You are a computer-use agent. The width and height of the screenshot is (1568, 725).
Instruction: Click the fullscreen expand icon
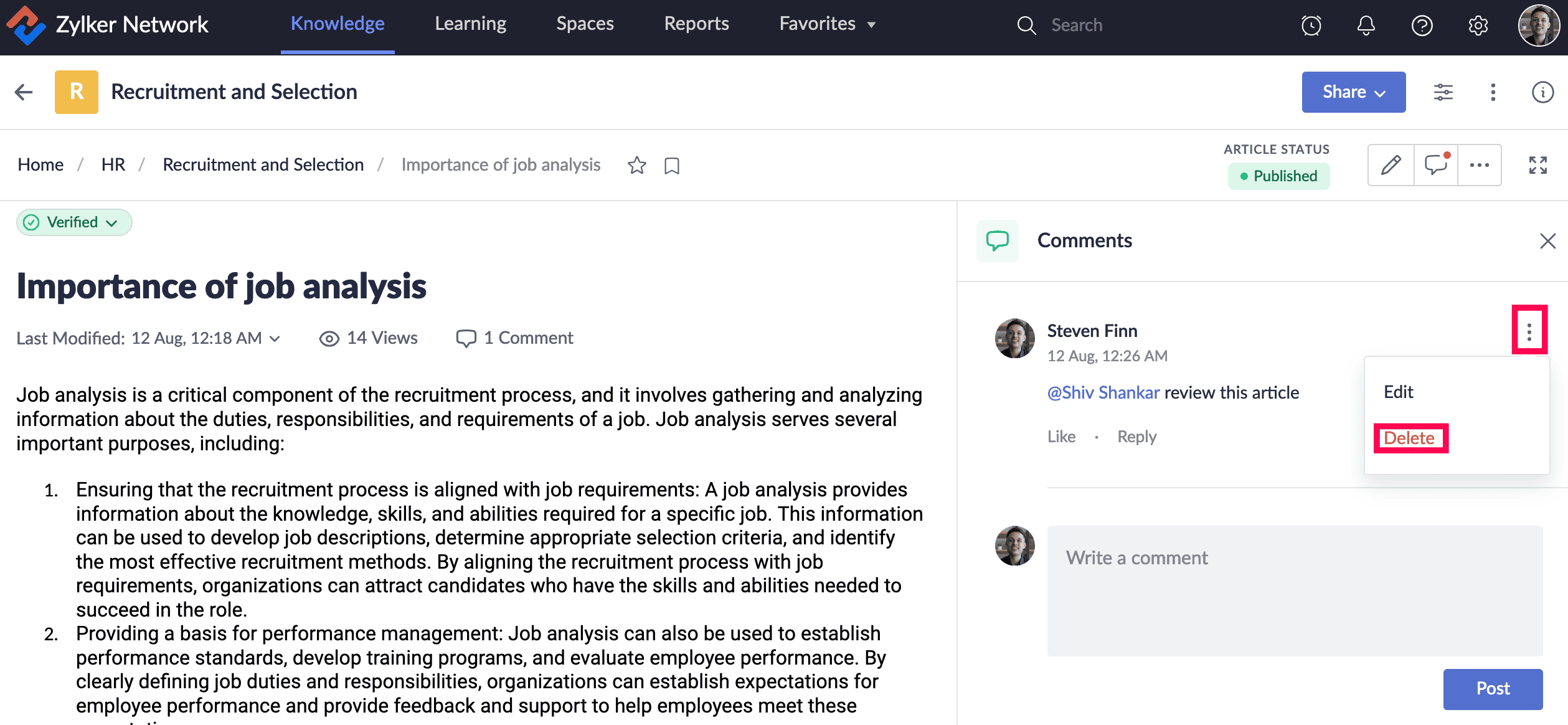pos(1537,165)
